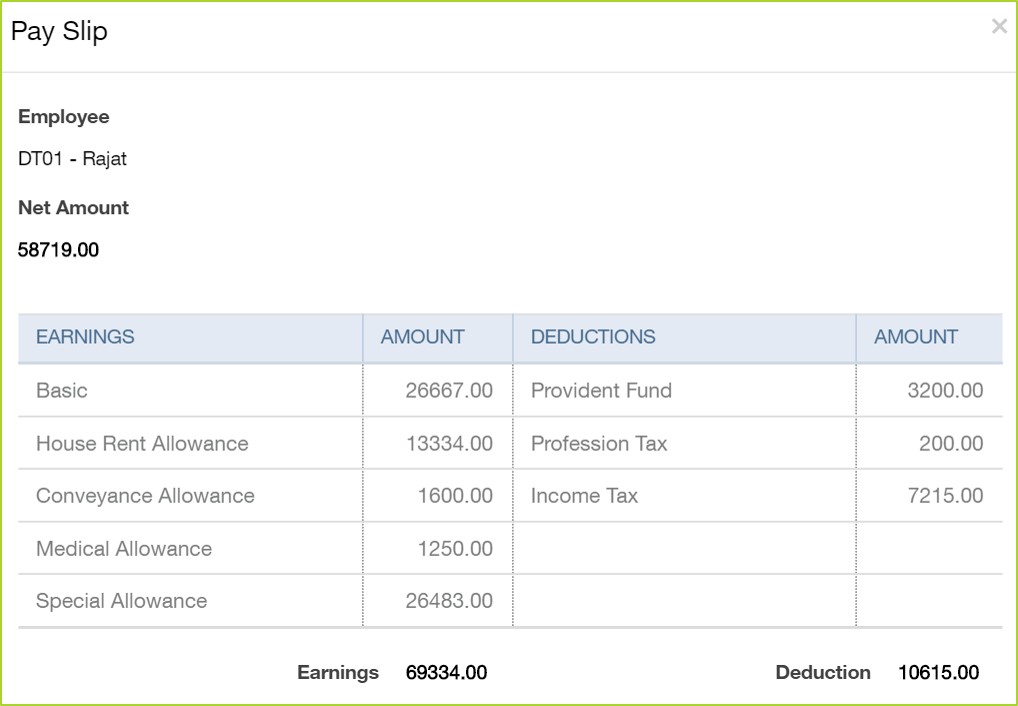Select the AMOUNT header beside DEDUCTIONS
The image size is (1018, 706).
(x=916, y=337)
